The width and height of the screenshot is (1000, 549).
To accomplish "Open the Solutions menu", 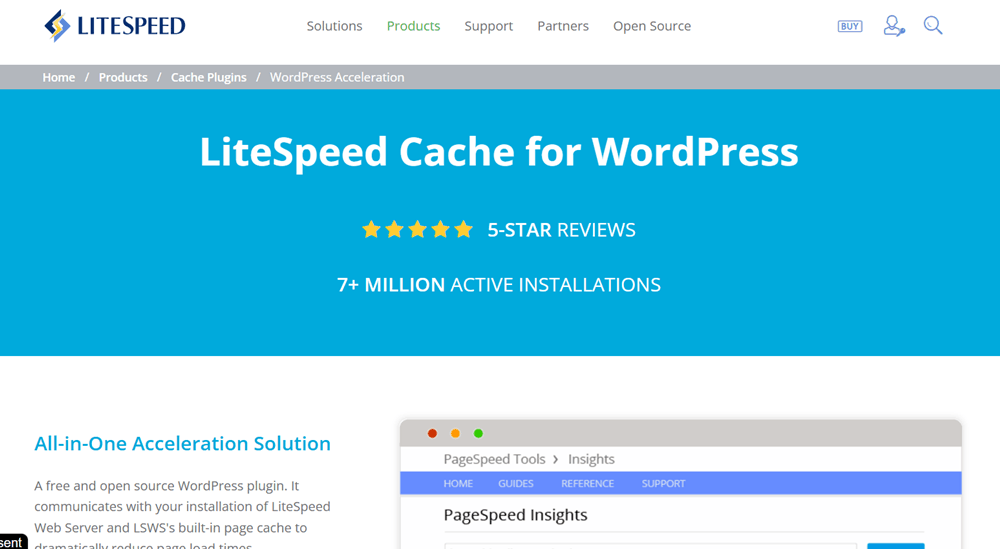I will [334, 26].
